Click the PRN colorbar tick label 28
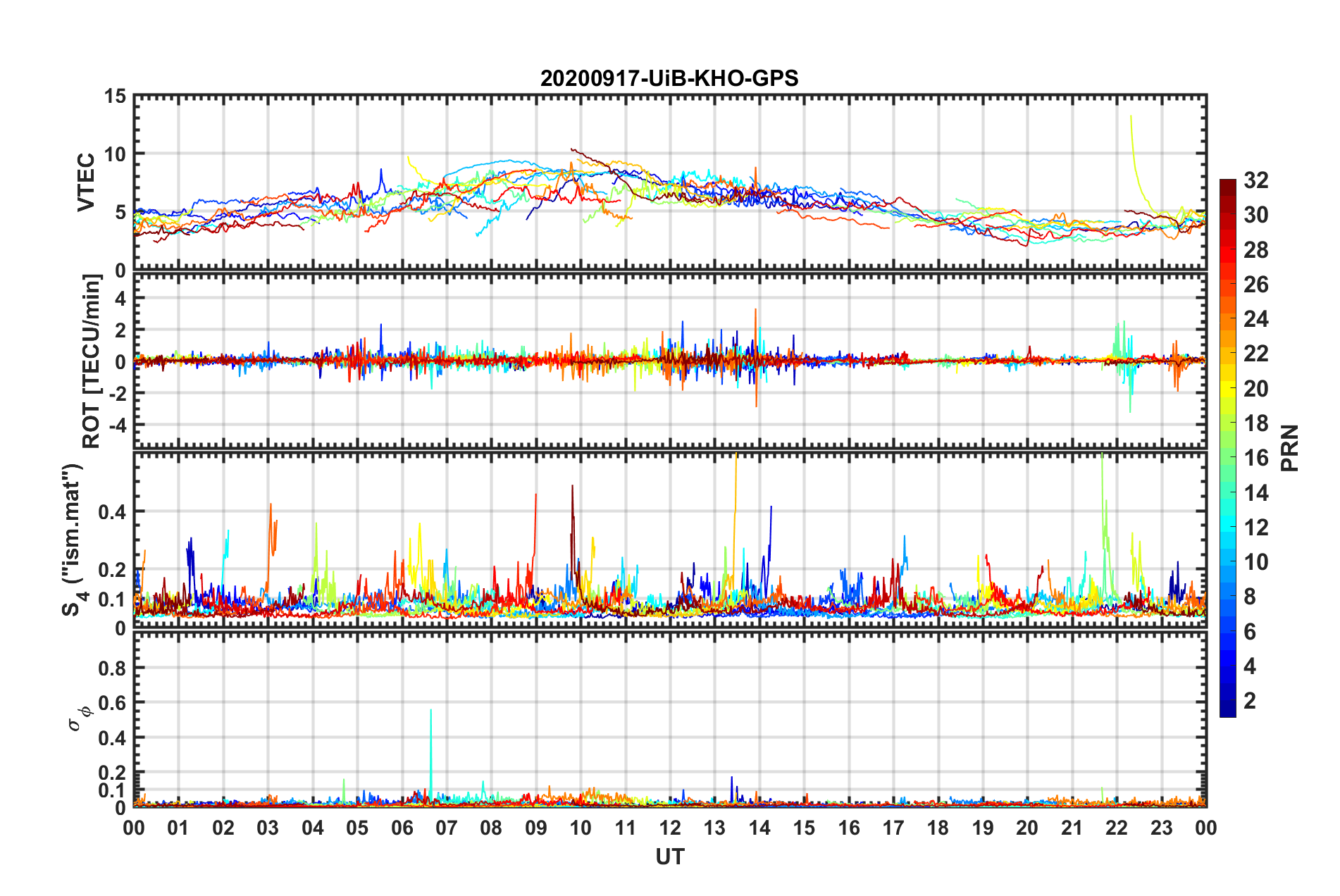Viewport: 1340px width, 896px height. [x=1256, y=250]
